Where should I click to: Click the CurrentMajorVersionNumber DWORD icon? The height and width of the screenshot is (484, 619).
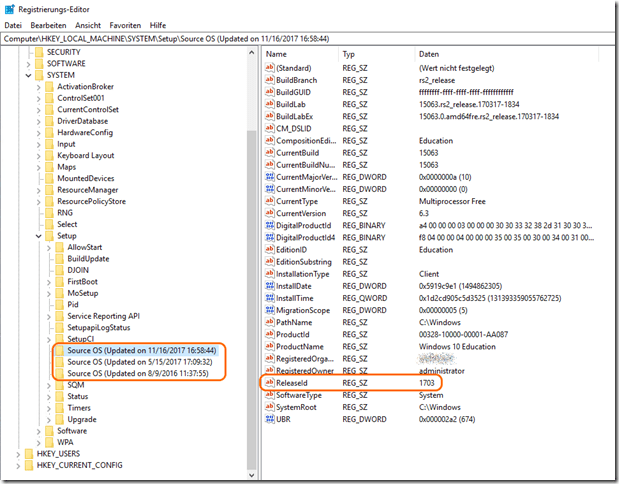tap(269, 176)
